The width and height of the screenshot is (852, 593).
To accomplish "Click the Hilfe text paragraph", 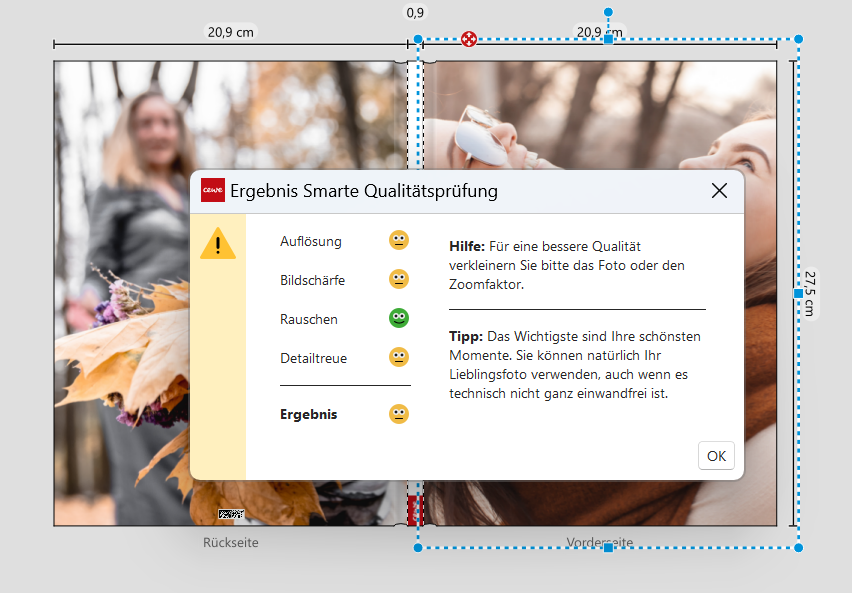I will pos(567,265).
